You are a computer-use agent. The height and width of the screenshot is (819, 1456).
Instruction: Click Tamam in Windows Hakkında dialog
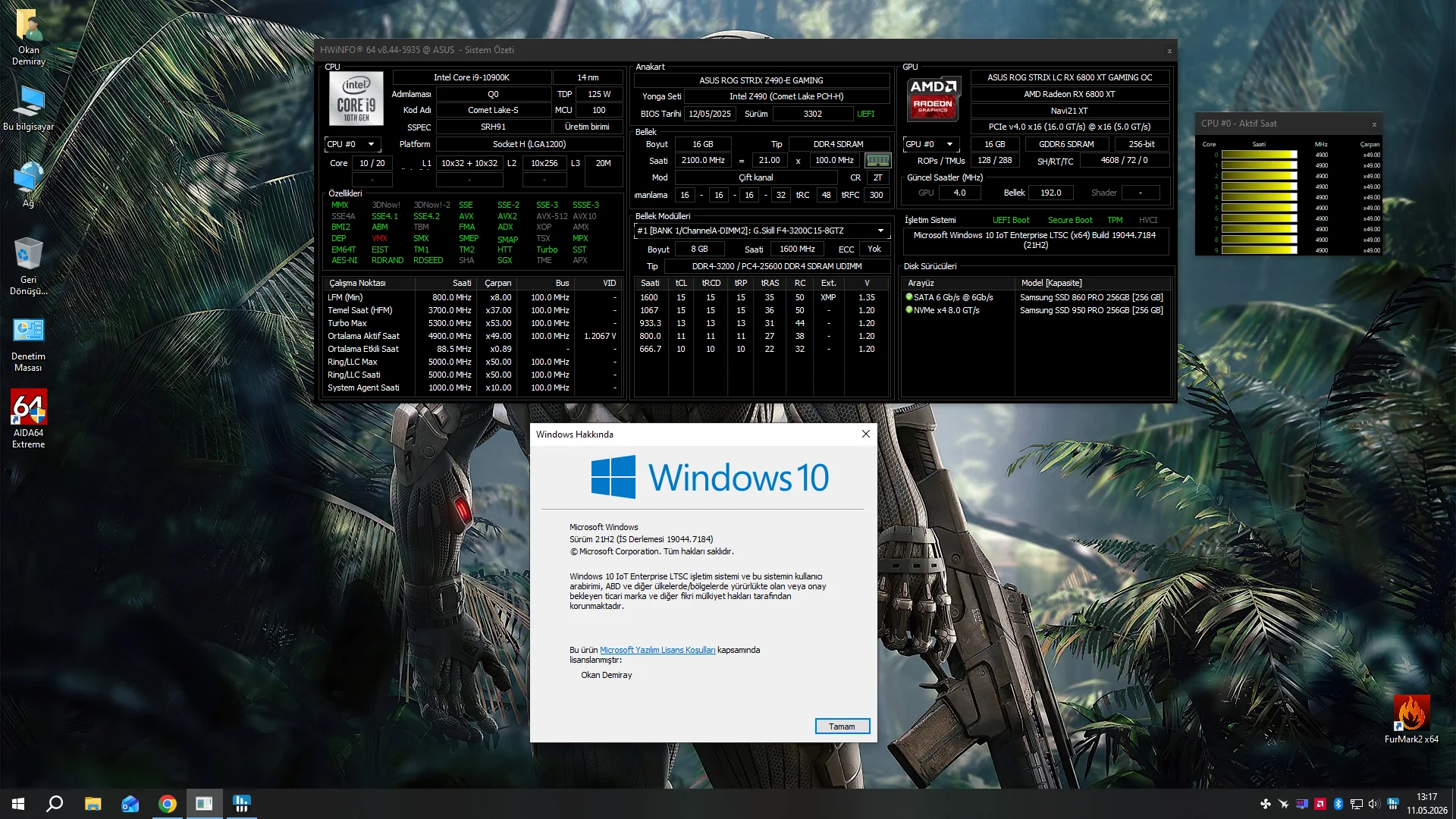pyautogui.click(x=842, y=726)
